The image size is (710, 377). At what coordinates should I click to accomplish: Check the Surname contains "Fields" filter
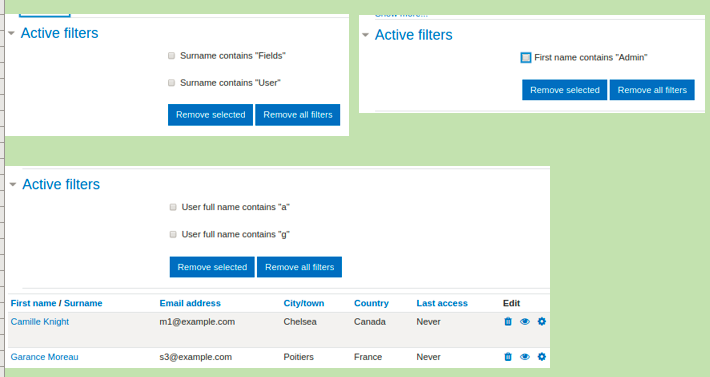[x=171, y=56]
